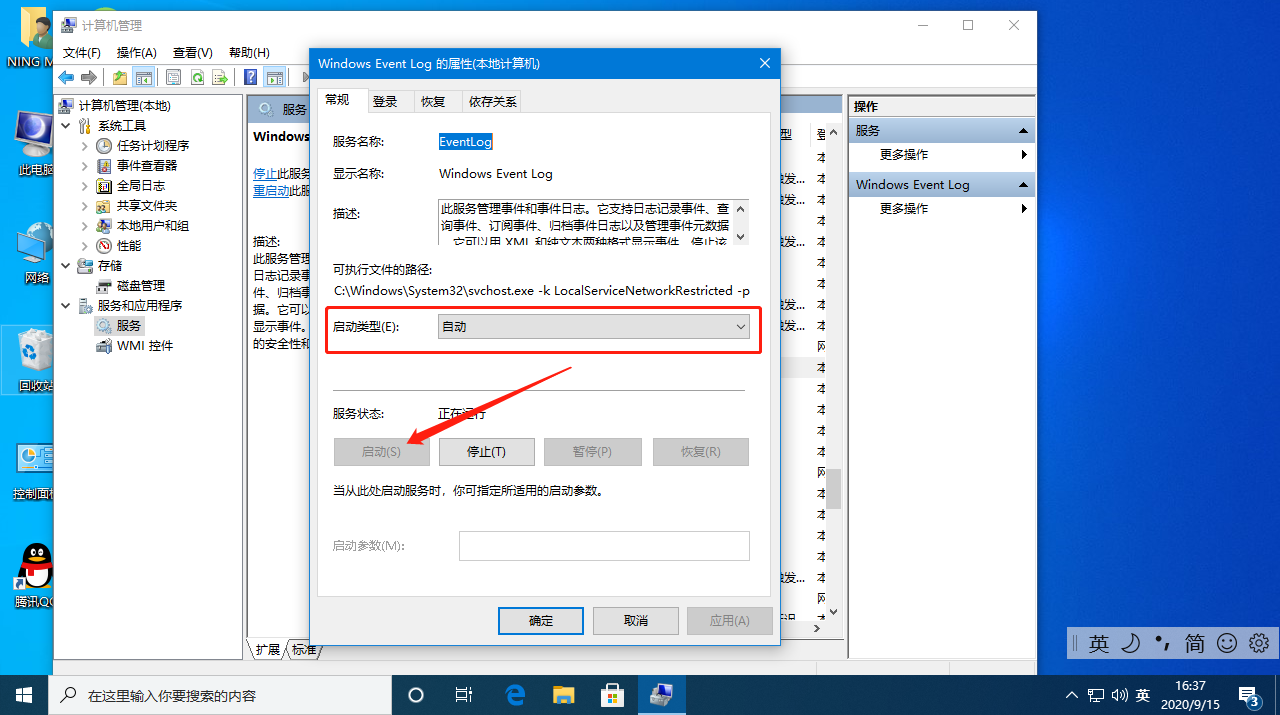Open File Explorer from the taskbar
Screen dimensions: 1280x715
[x=564, y=695]
